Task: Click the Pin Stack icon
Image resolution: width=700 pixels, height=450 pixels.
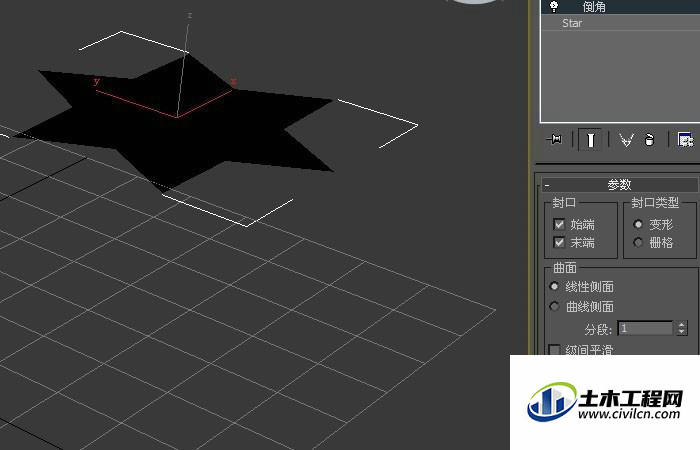Action: [555, 140]
